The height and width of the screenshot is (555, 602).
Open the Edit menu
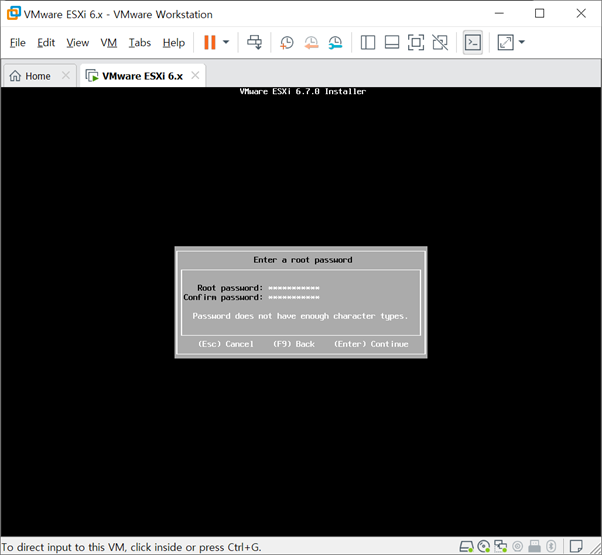click(46, 43)
